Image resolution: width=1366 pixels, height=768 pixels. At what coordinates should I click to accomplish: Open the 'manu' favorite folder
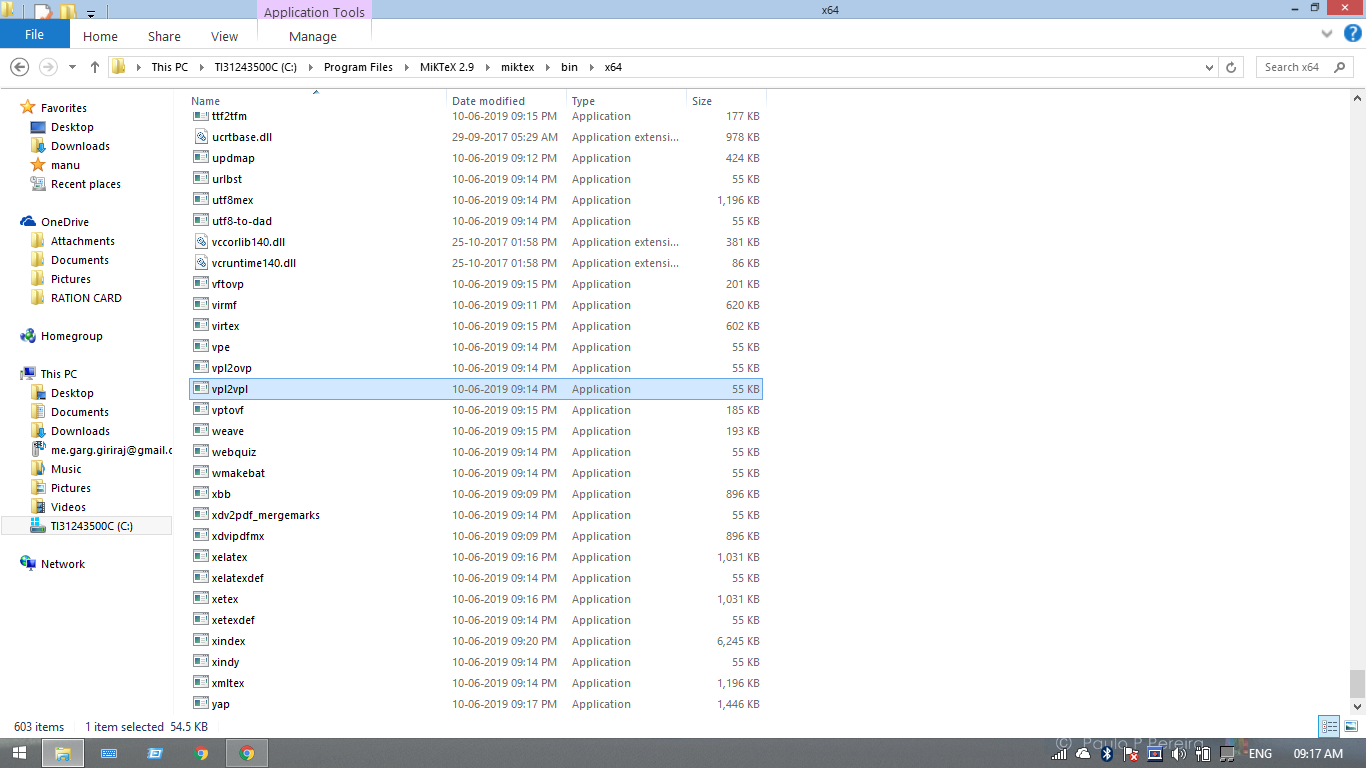pos(65,165)
